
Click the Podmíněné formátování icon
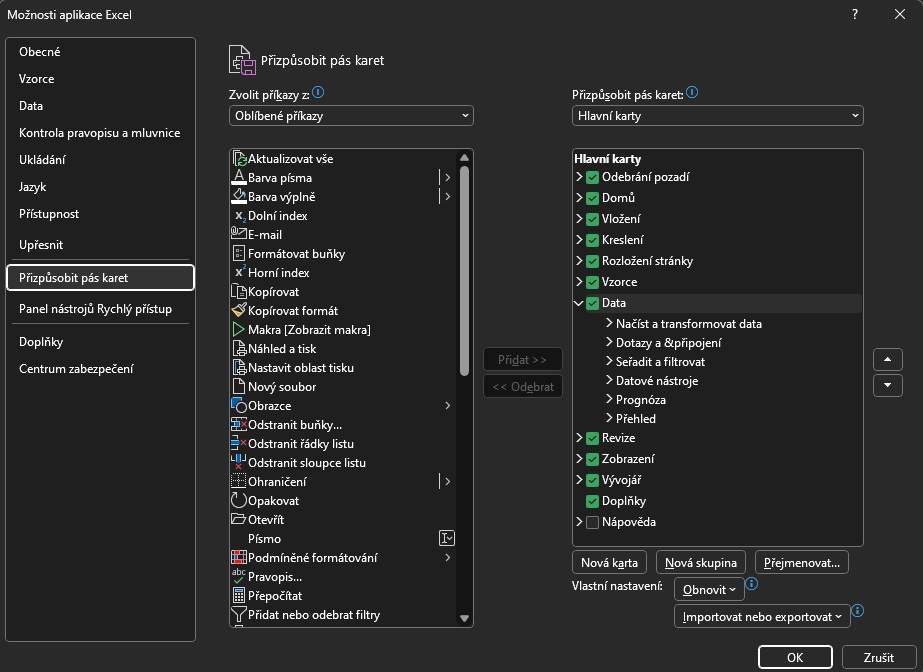click(x=239, y=557)
